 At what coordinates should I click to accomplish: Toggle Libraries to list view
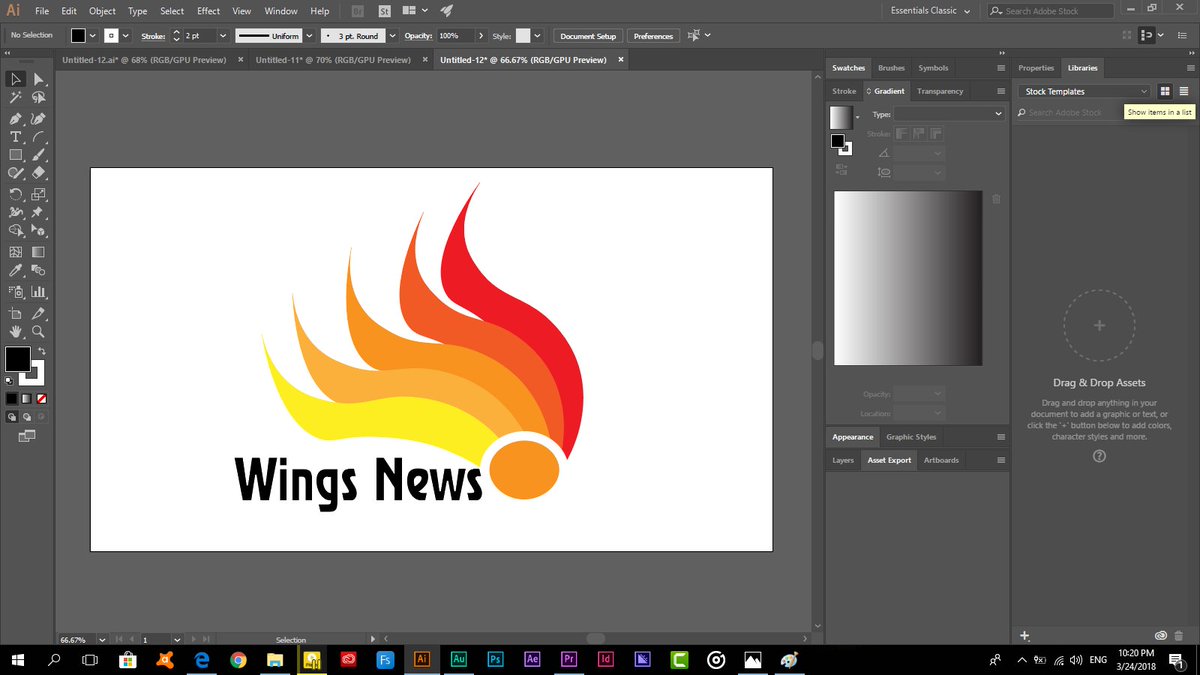pyautogui.click(x=1184, y=91)
